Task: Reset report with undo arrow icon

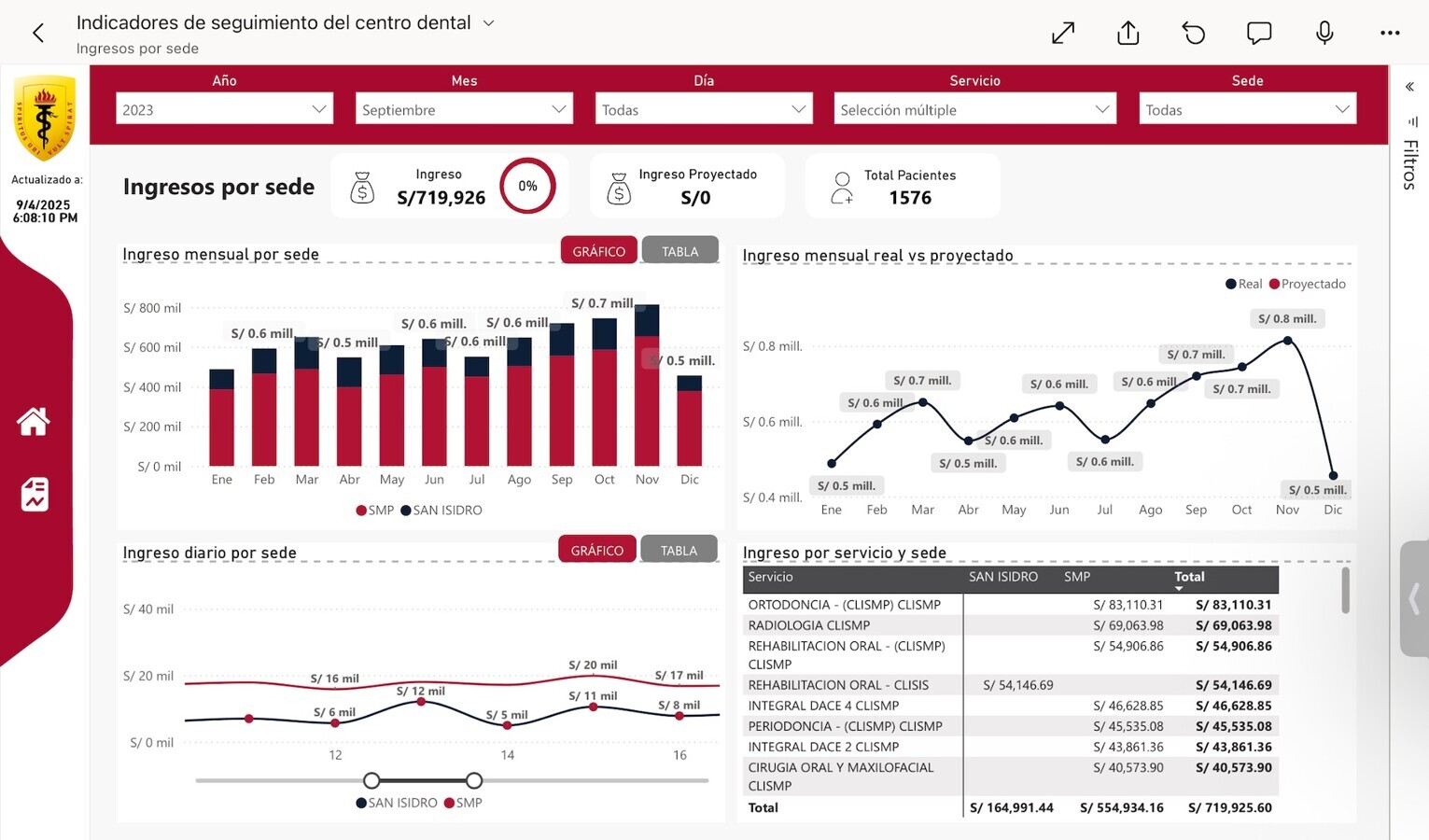Action: [1193, 34]
